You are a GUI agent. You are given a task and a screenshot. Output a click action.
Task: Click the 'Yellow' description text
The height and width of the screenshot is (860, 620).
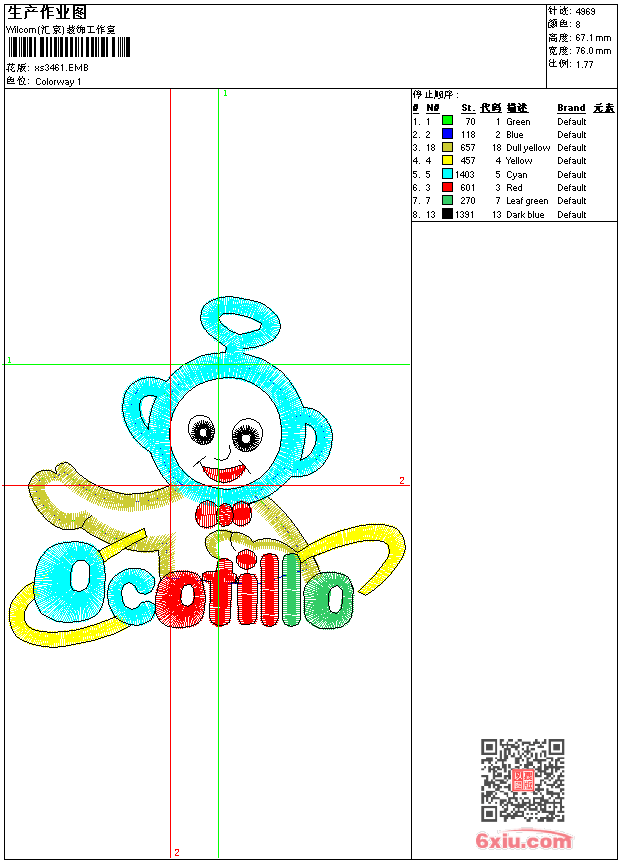point(519,161)
